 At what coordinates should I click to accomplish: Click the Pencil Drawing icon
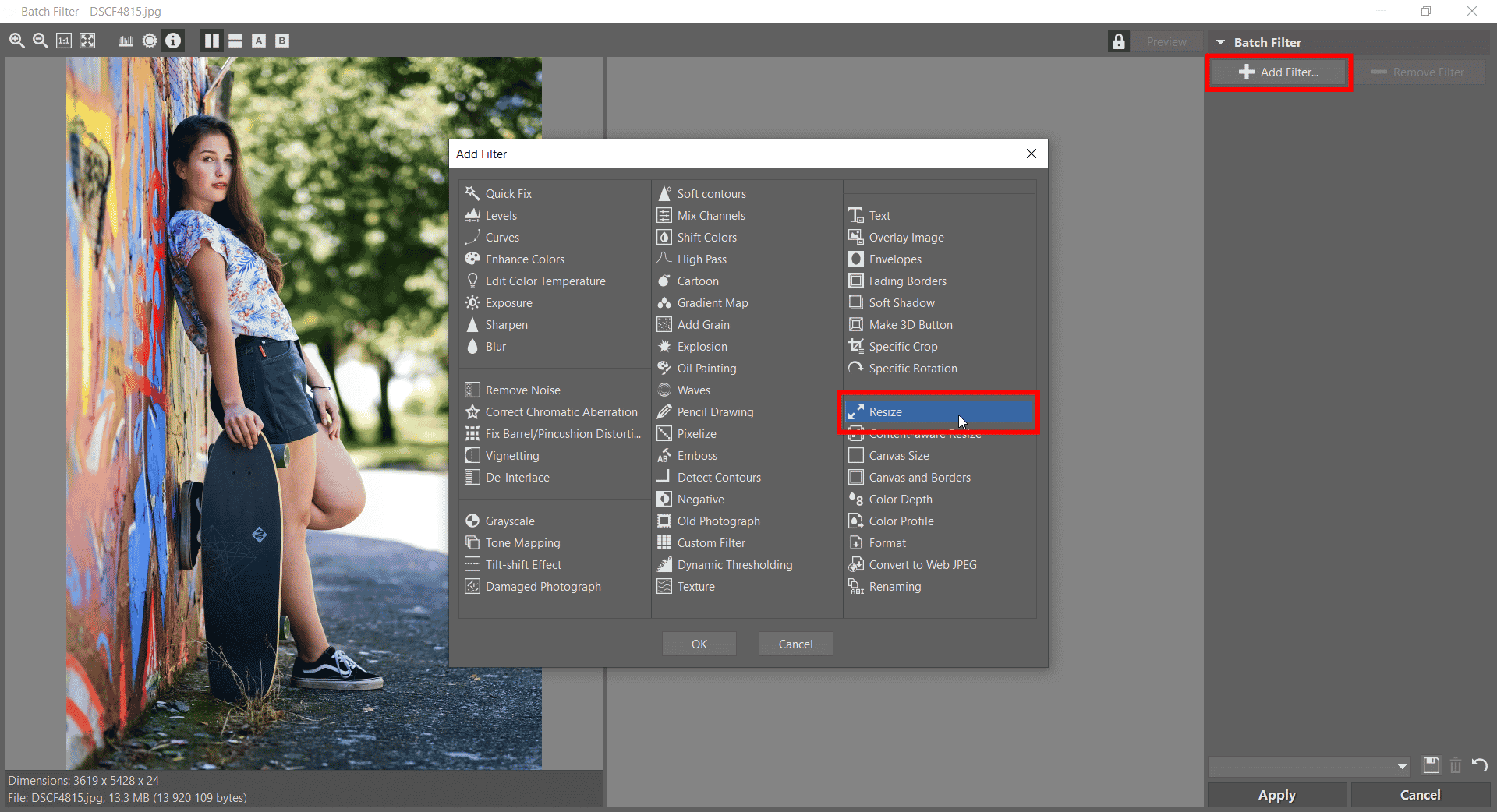[x=664, y=411]
